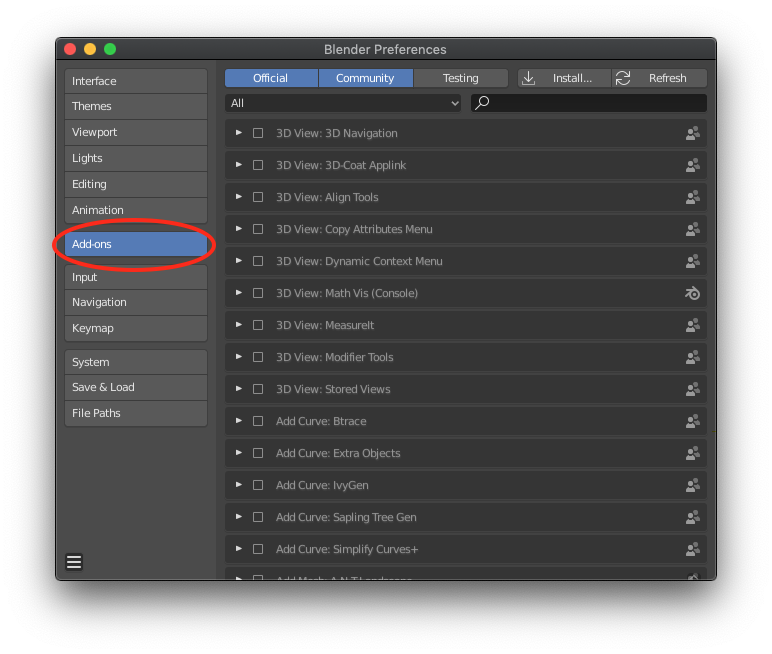The image size is (772, 654).
Task: Enable the Dynamic Context Menu checkbox
Action: click(x=258, y=261)
